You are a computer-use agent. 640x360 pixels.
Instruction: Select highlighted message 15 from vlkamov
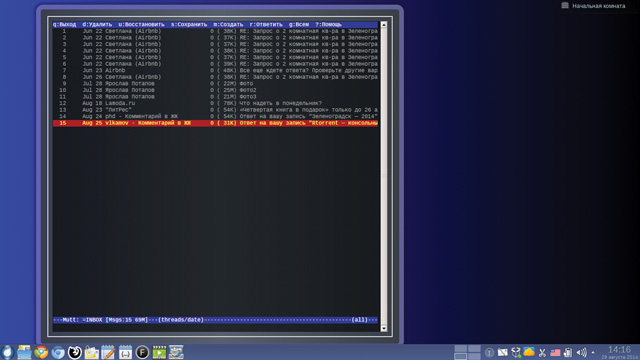[215, 123]
